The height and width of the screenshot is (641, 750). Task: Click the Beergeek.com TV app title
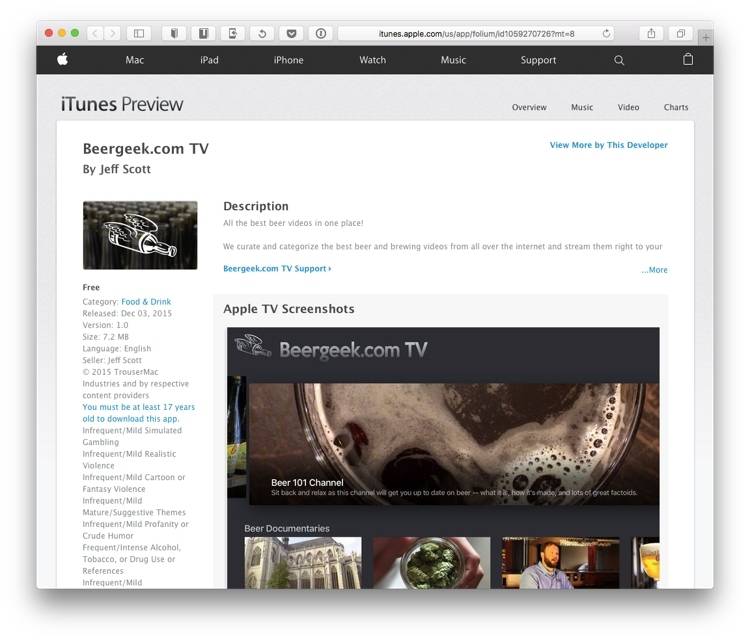pos(145,149)
